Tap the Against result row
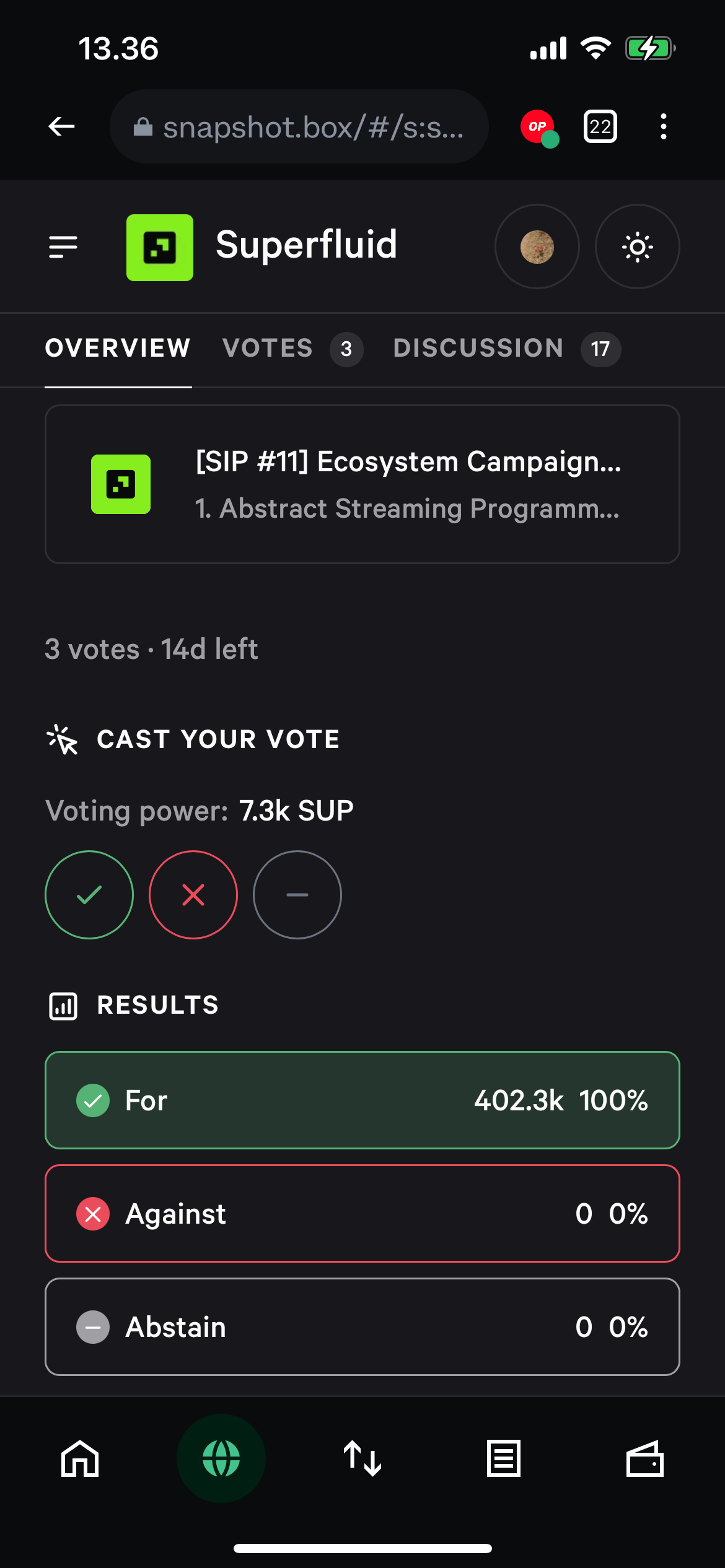This screenshot has width=725, height=1568. (362, 1214)
